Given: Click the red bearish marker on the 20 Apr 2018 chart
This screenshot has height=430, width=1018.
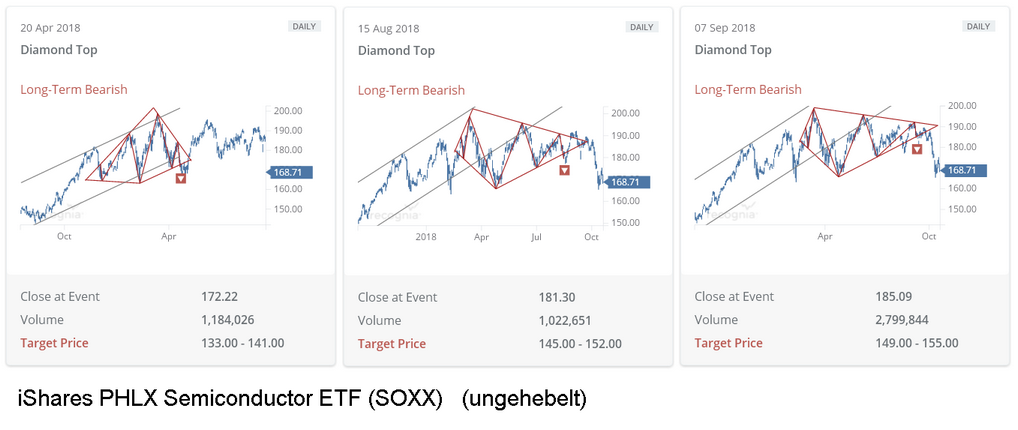Looking at the screenshot, I should click(x=181, y=178).
